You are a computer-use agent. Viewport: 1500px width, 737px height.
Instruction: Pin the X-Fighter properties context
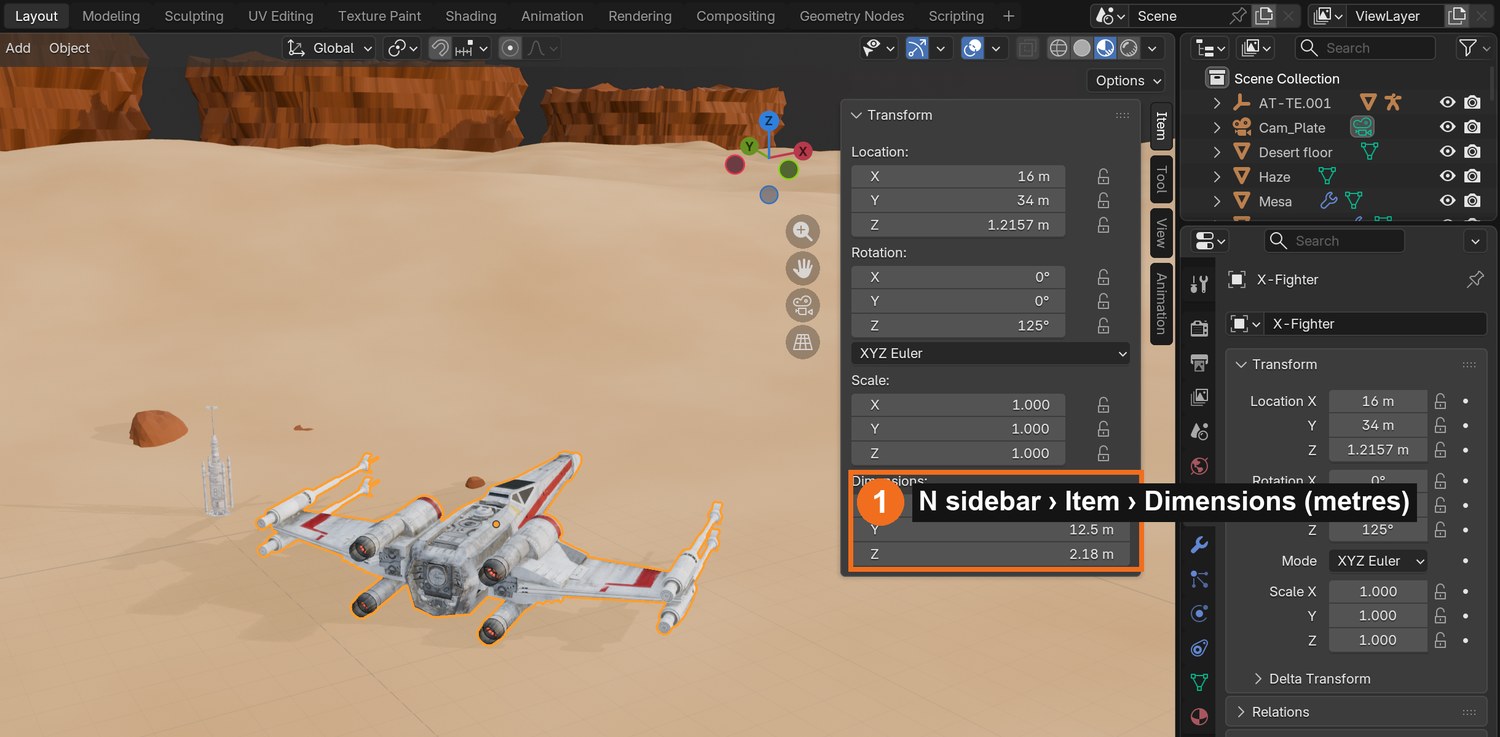click(1475, 280)
